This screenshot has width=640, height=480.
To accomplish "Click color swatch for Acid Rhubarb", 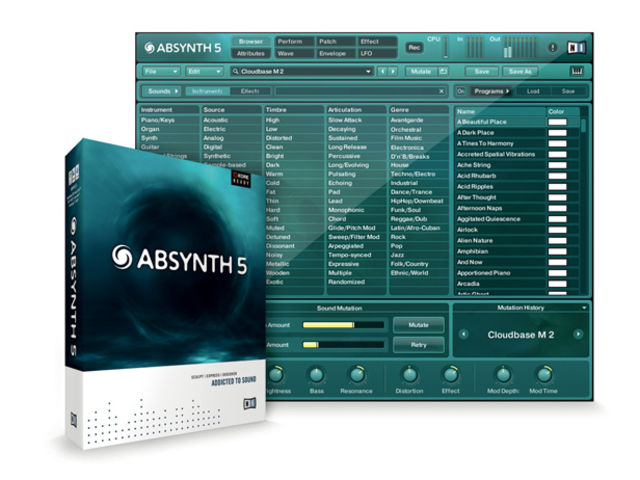I will 557,176.
